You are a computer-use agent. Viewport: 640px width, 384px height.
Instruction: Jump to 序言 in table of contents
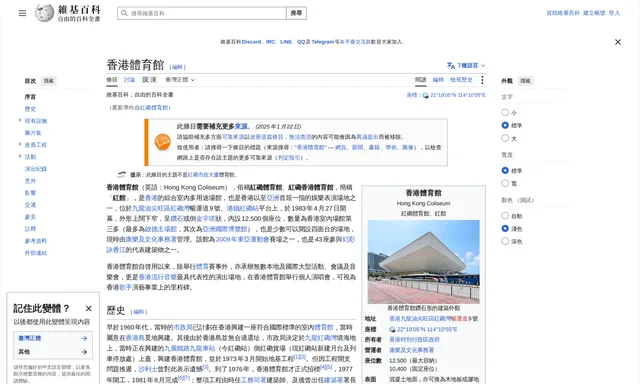pos(30,97)
